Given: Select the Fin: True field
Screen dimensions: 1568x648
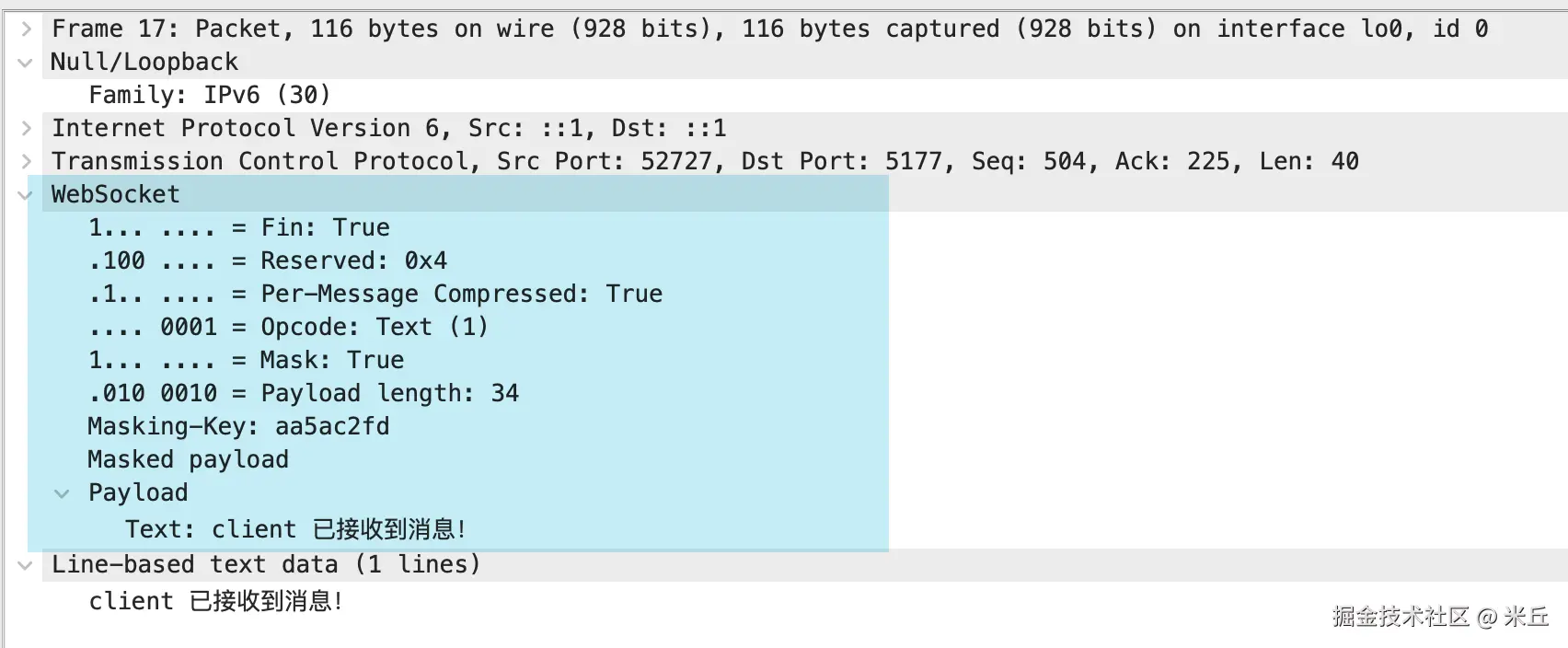Looking at the screenshot, I should pos(239,227).
